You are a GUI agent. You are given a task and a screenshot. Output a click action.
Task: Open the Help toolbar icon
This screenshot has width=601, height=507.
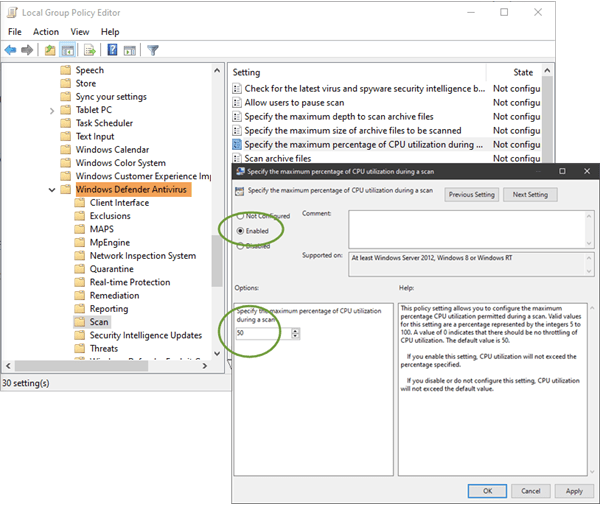112,50
